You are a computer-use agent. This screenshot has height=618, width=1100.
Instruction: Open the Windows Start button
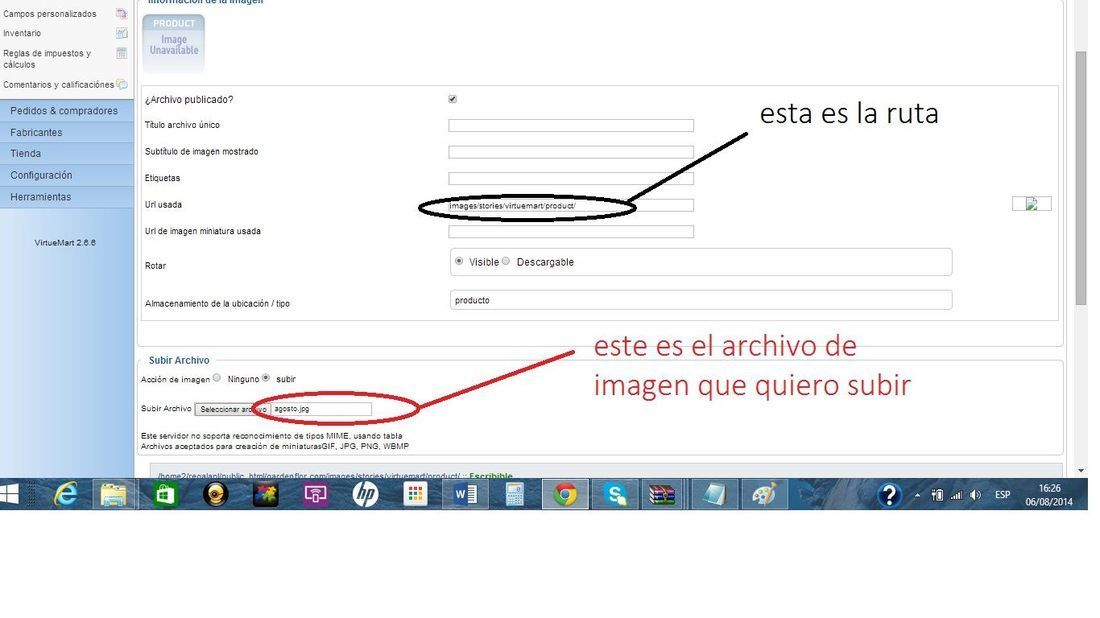(x=9, y=495)
